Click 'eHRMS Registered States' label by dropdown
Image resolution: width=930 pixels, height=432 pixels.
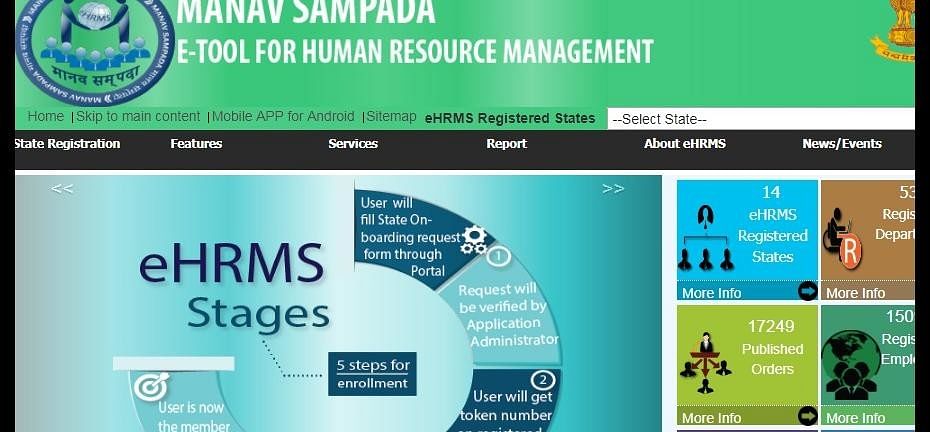[510, 119]
